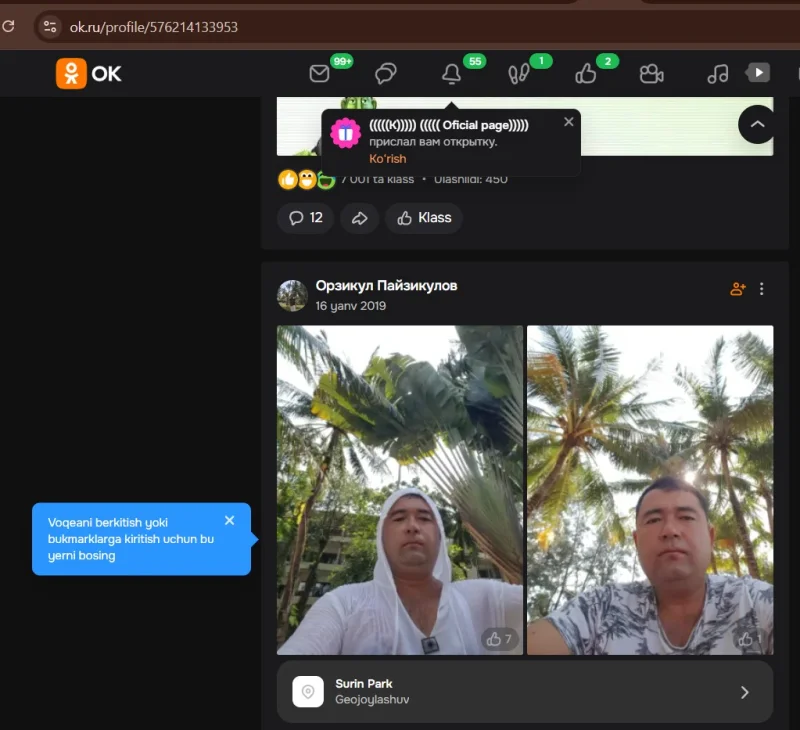Open the discussions chat bubbles icon
Viewport: 800px width, 730px height.
(x=386, y=73)
